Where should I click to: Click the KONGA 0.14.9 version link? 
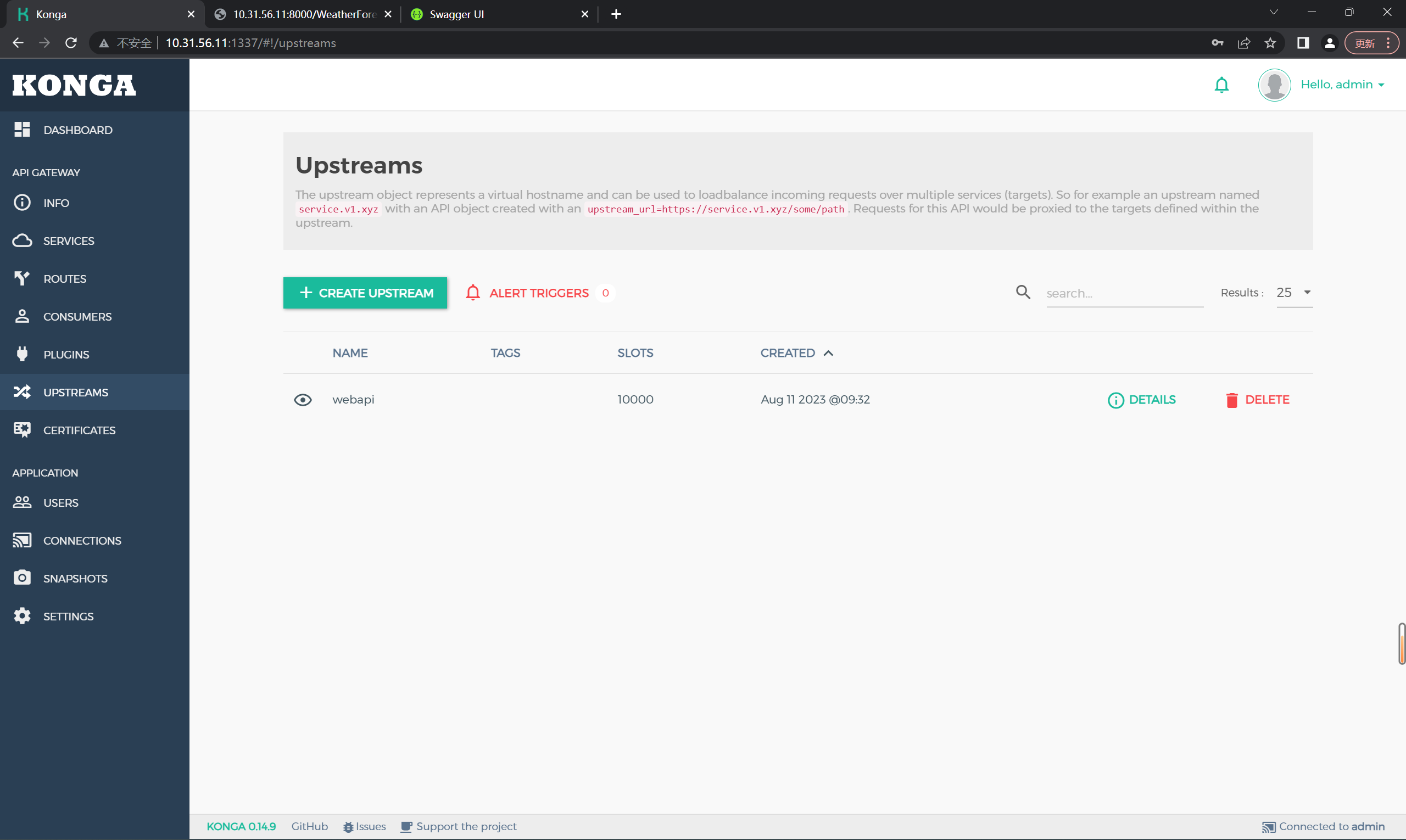tap(241, 826)
